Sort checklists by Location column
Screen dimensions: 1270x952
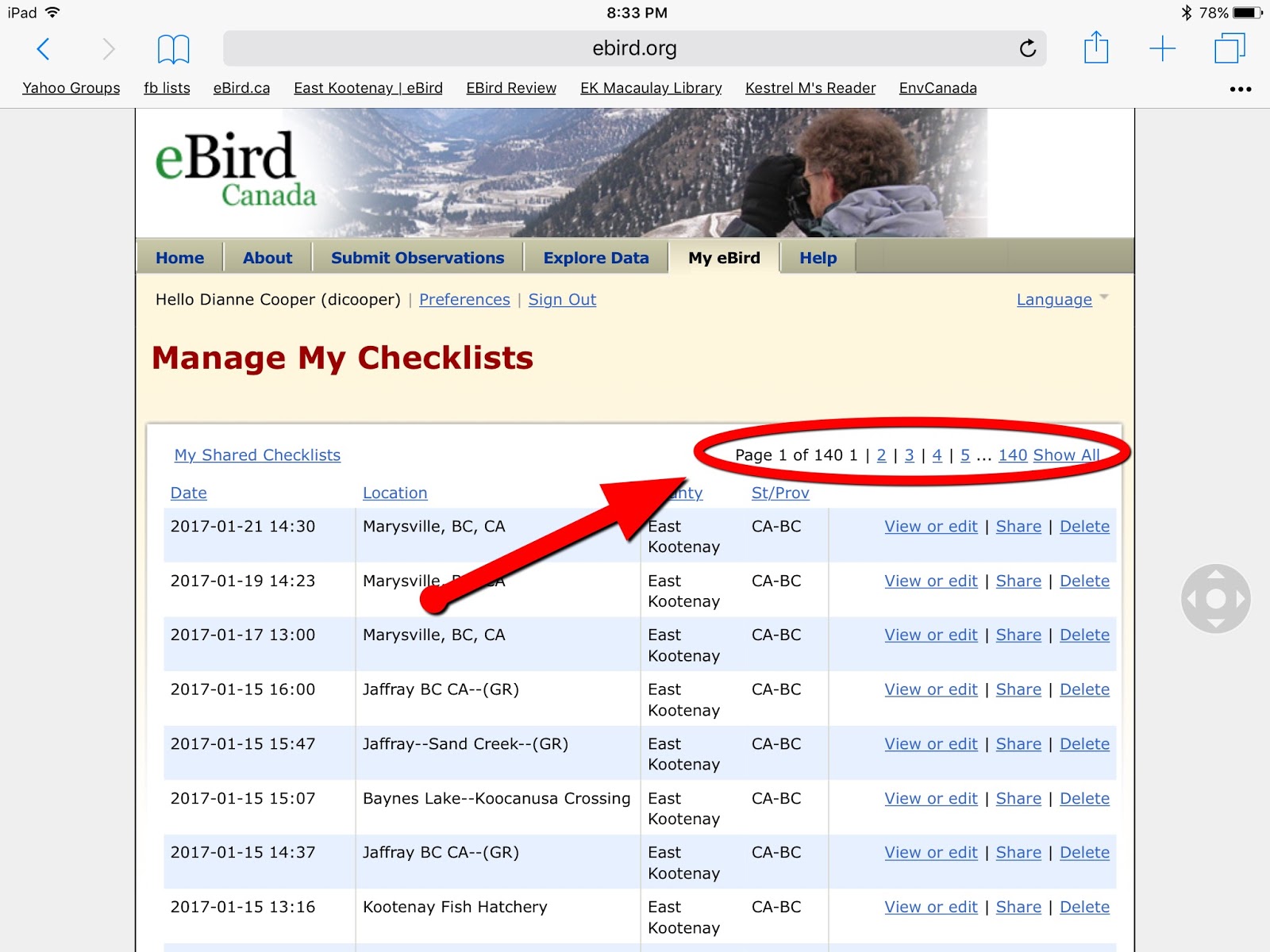pos(395,493)
